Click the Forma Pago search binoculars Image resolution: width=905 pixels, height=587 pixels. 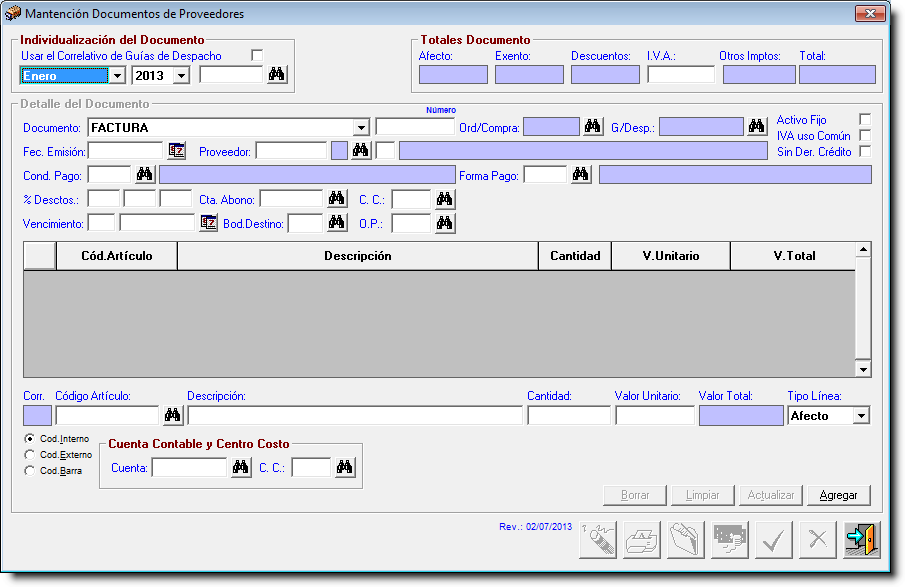click(581, 174)
